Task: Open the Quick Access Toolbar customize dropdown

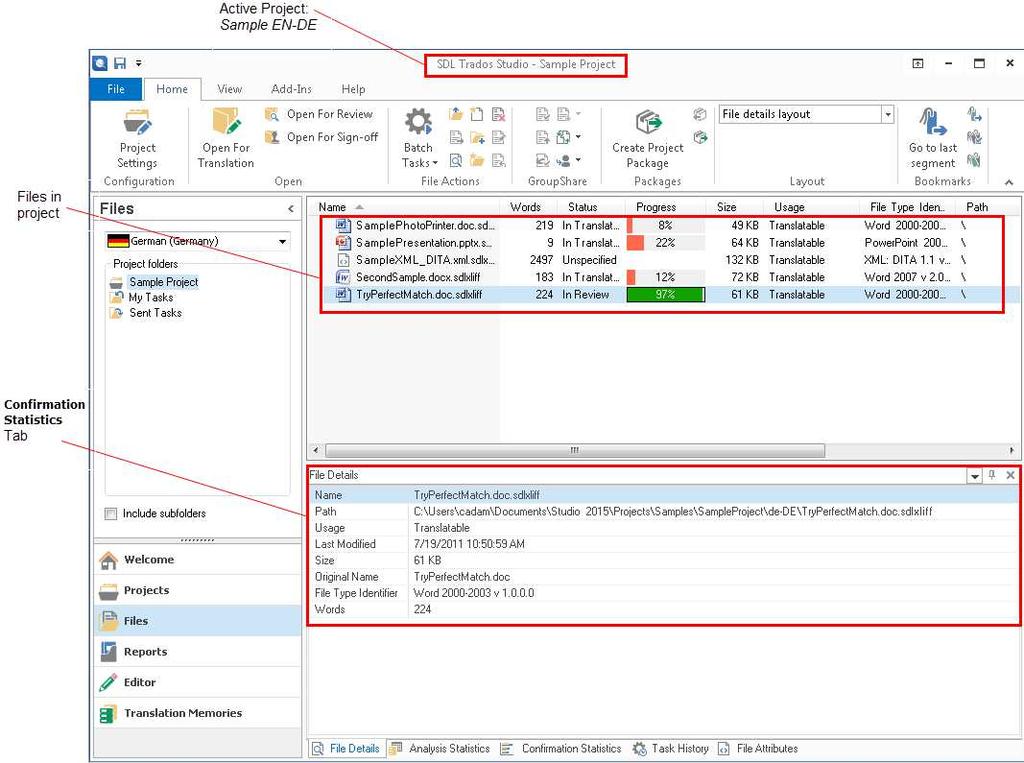Action: (x=138, y=63)
